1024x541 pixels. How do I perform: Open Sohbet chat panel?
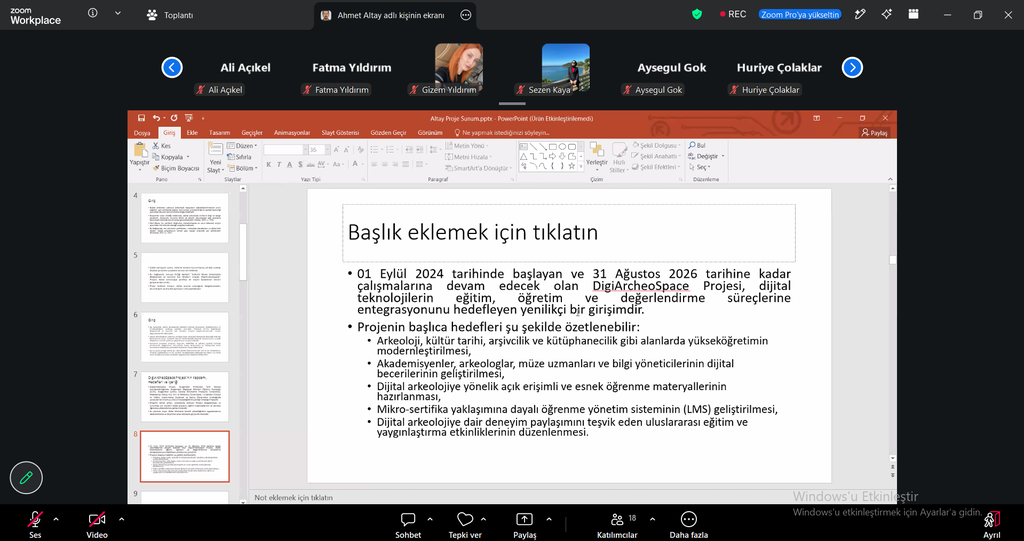click(x=408, y=524)
